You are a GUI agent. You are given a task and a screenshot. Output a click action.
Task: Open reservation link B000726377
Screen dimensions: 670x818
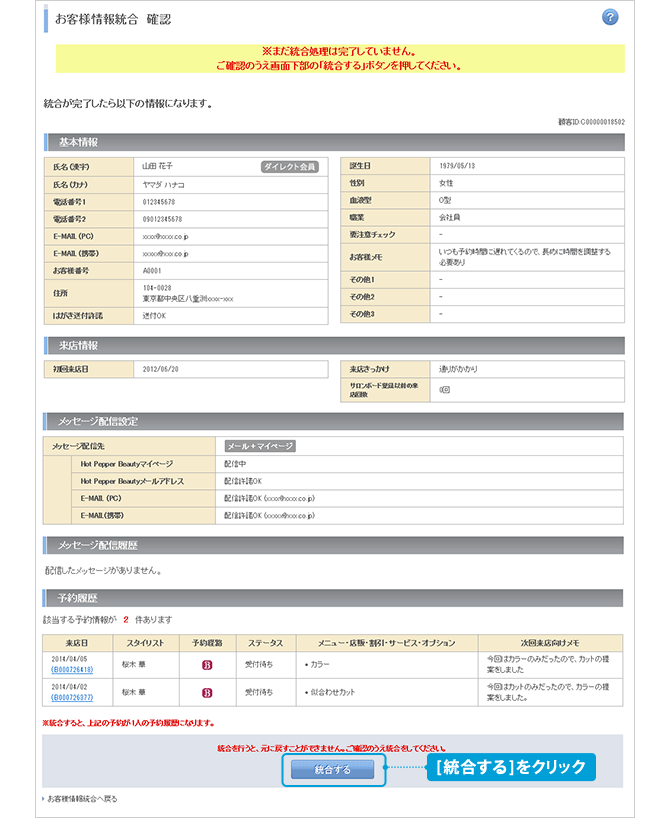click(x=72, y=697)
